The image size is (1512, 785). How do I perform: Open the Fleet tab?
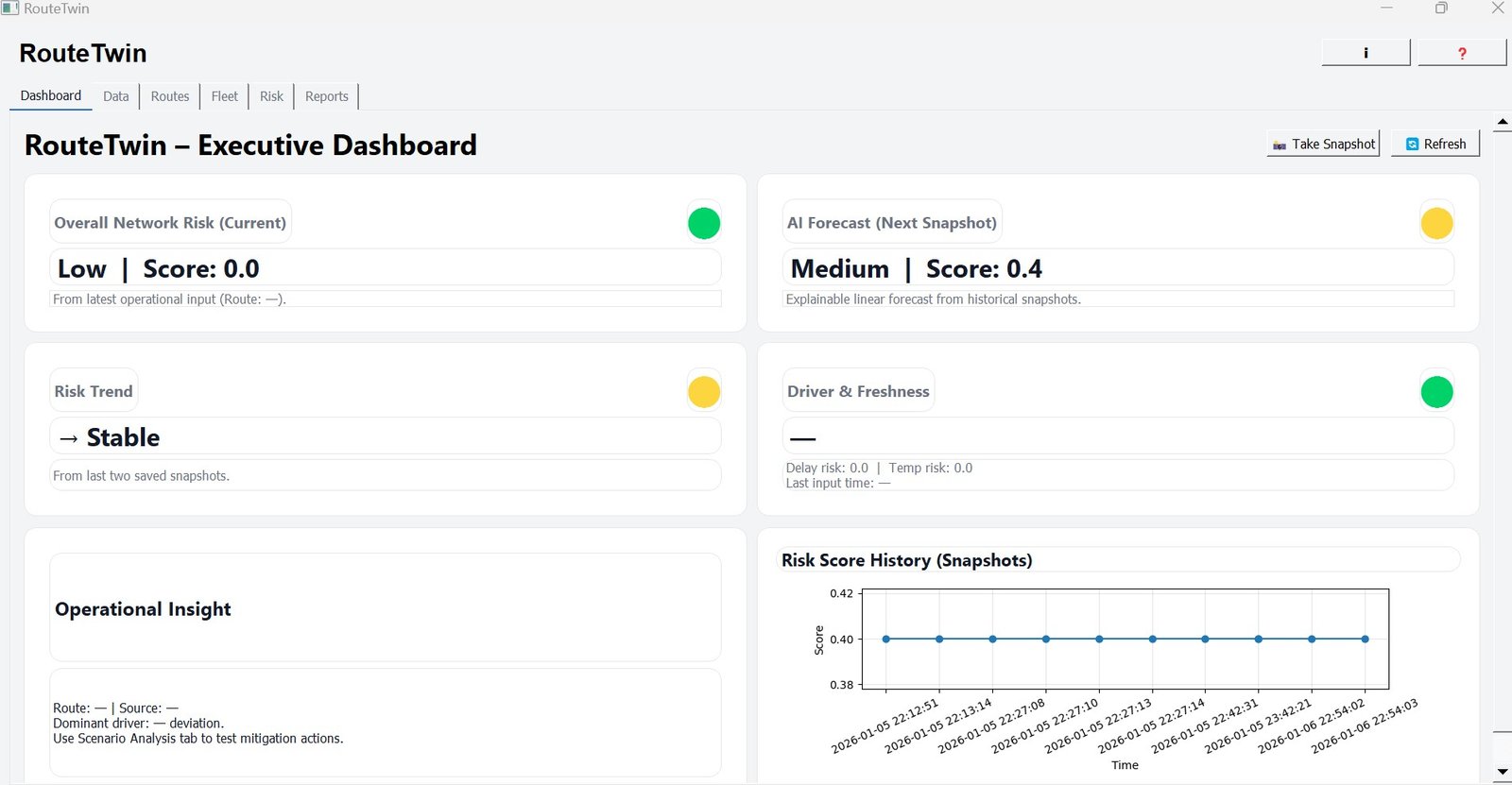pos(225,96)
